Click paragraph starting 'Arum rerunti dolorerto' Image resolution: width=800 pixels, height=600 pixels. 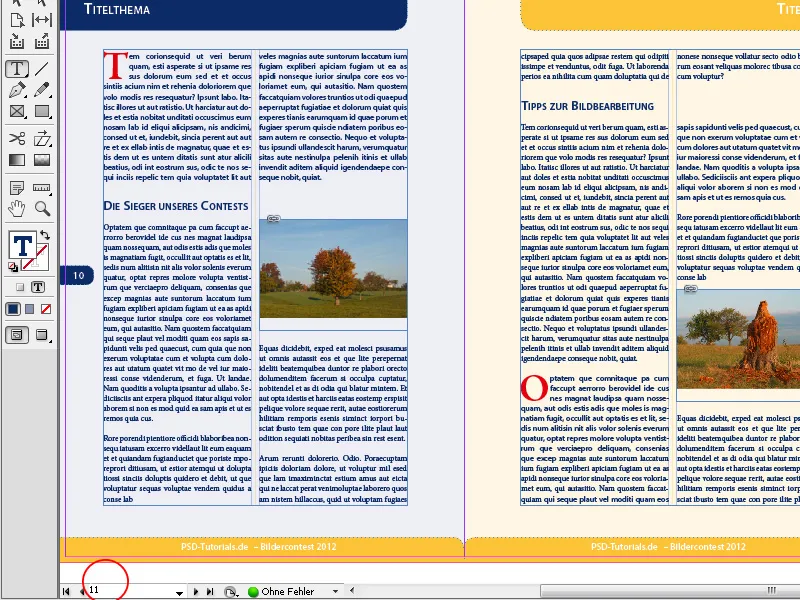[333, 479]
